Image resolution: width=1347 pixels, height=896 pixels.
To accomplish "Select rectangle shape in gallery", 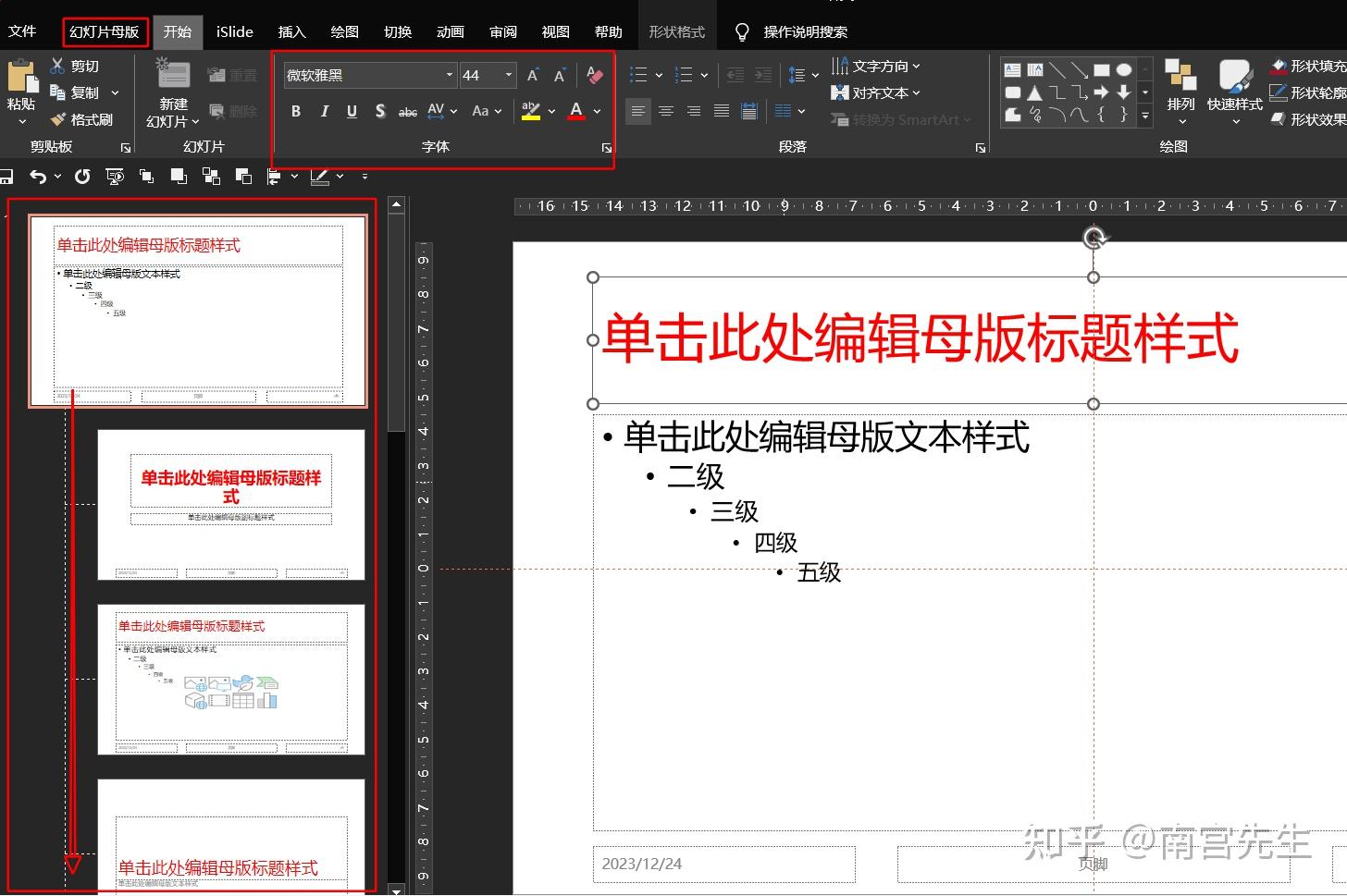I will pyautogui.click(x=1102, y=69).
